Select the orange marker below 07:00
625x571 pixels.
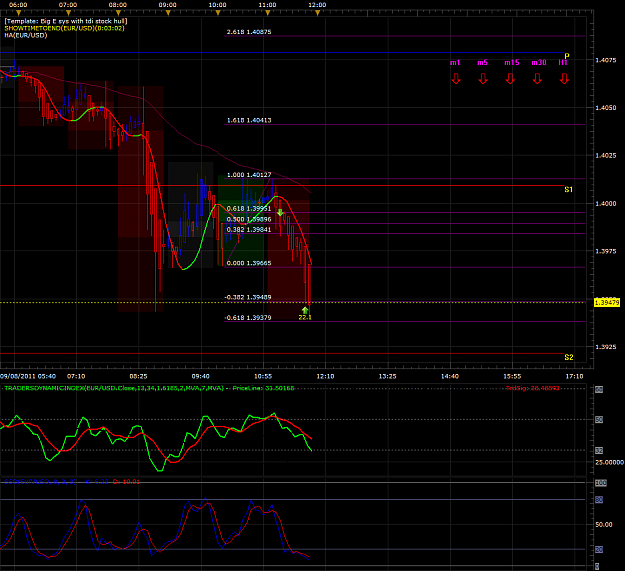coord(68,13)
